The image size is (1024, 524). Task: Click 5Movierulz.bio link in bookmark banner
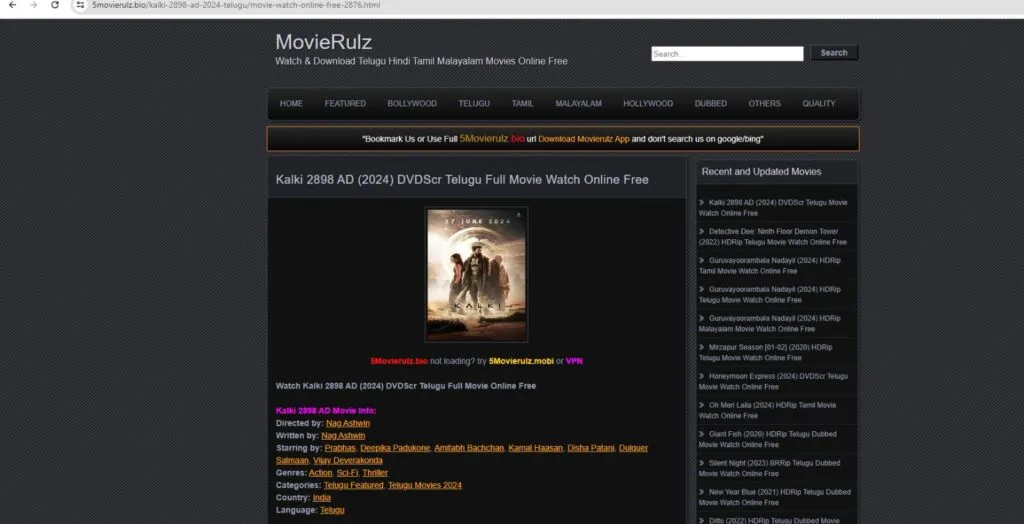492,139
